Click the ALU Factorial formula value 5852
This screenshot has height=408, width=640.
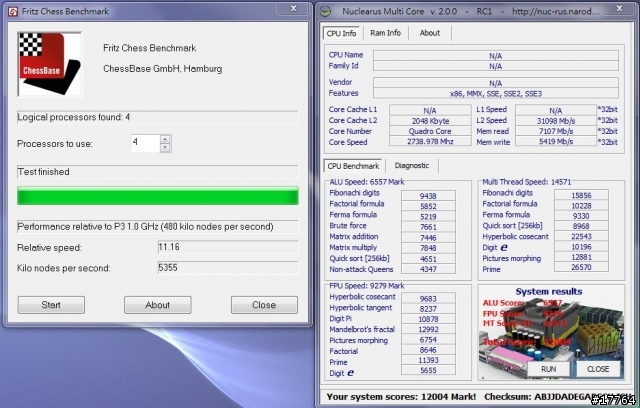tap(428, 206)
